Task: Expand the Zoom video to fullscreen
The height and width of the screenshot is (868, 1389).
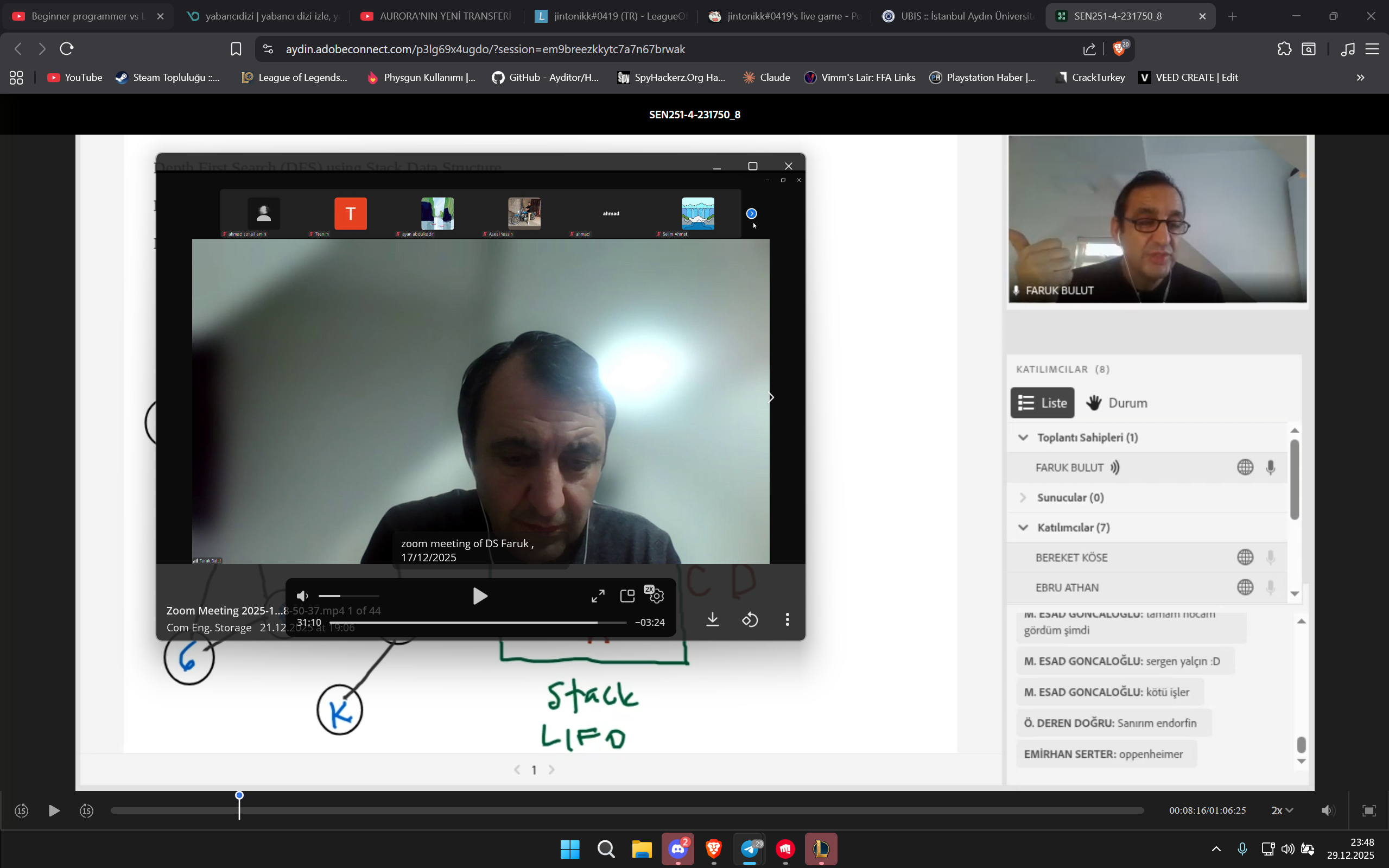Action: pos(598,596)
